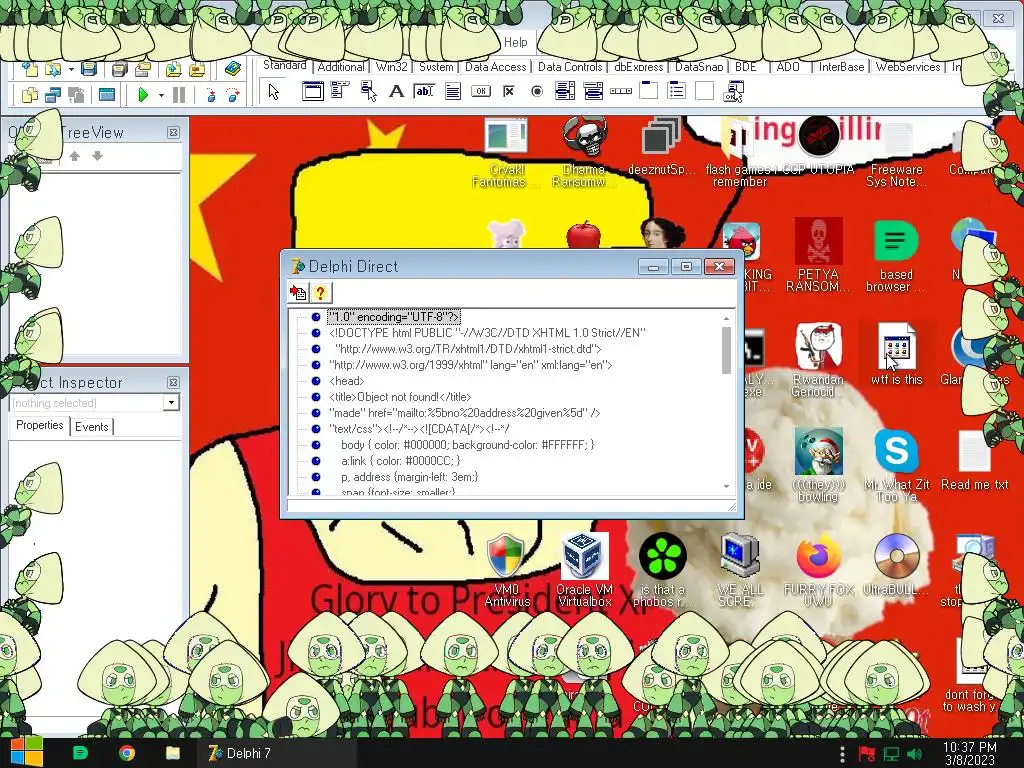Image resolution: width=1024 pixels, height=768 pixels.
Task: Select the '<!DOCTYPE html PUBLIC' row
Action: [x=487, y=333]
